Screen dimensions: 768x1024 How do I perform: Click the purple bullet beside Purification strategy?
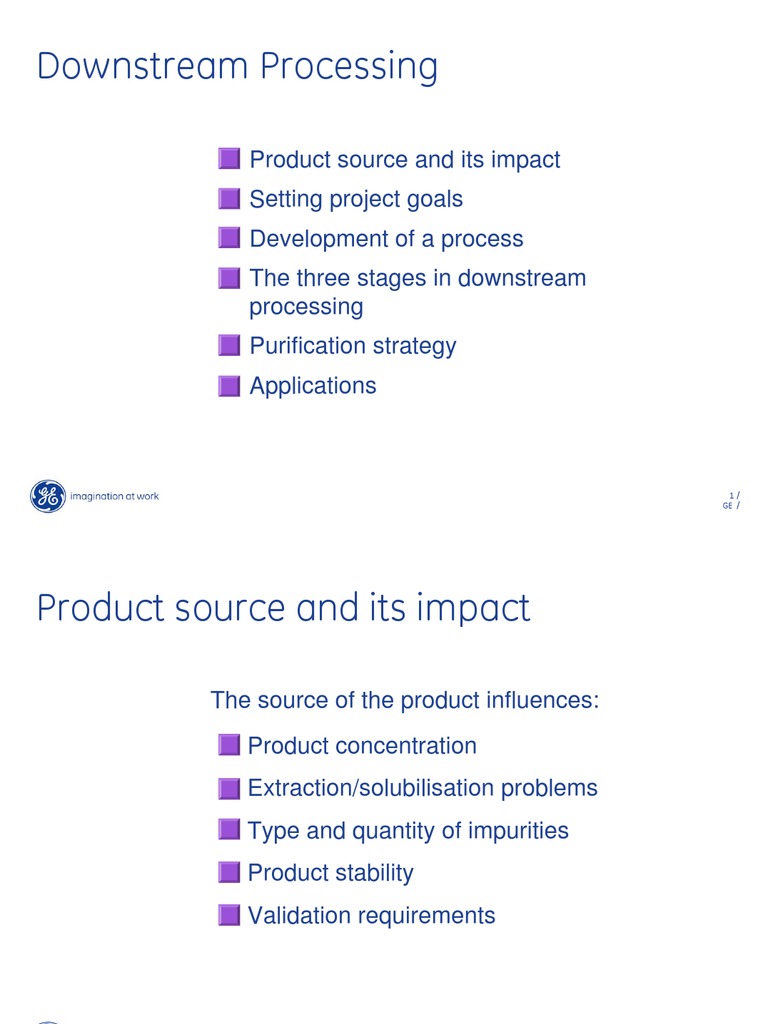tap(229, 346)
